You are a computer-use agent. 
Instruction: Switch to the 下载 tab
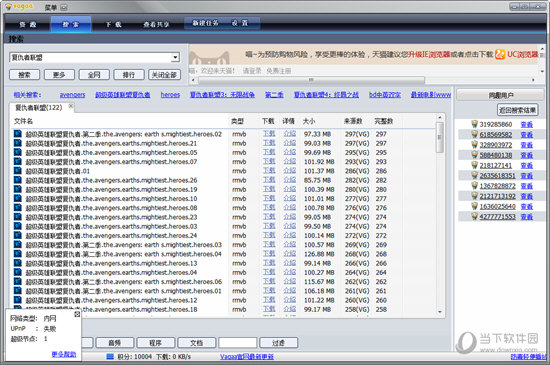[114, 24]
